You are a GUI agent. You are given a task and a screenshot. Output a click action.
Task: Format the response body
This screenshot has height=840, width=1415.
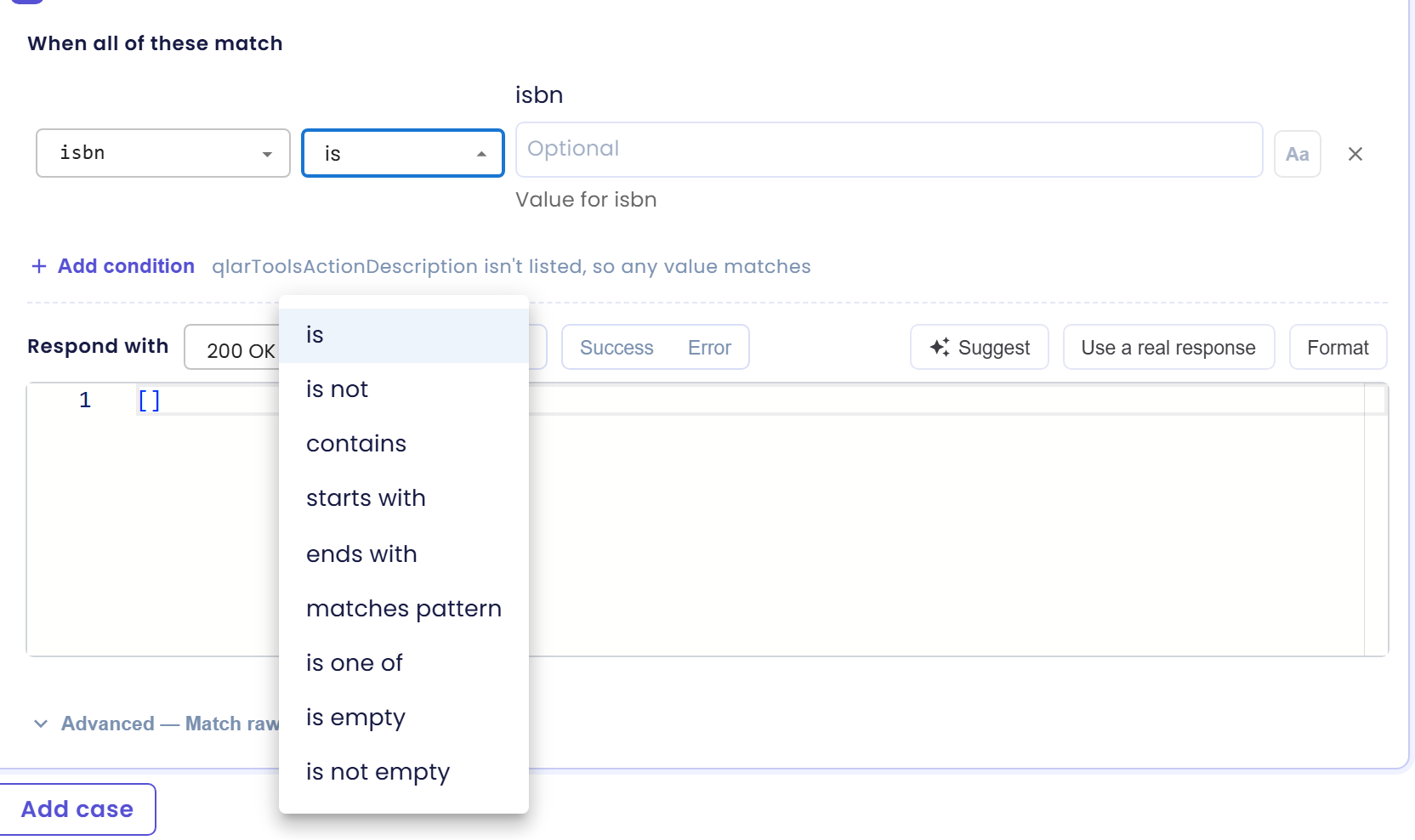pyautogui.click(x=1338, y=347)
